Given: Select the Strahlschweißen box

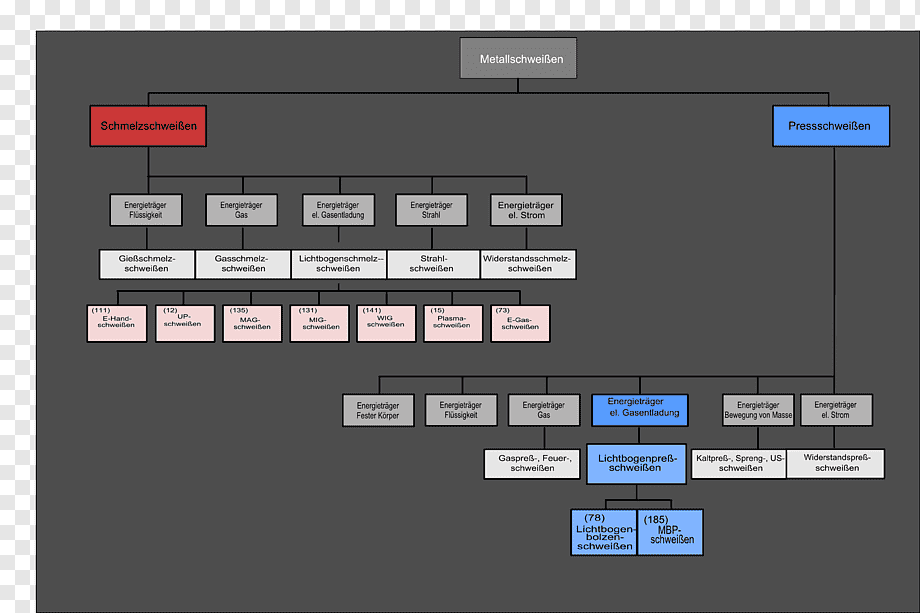Looking at the screenshot, I should [x=433, y=264].
